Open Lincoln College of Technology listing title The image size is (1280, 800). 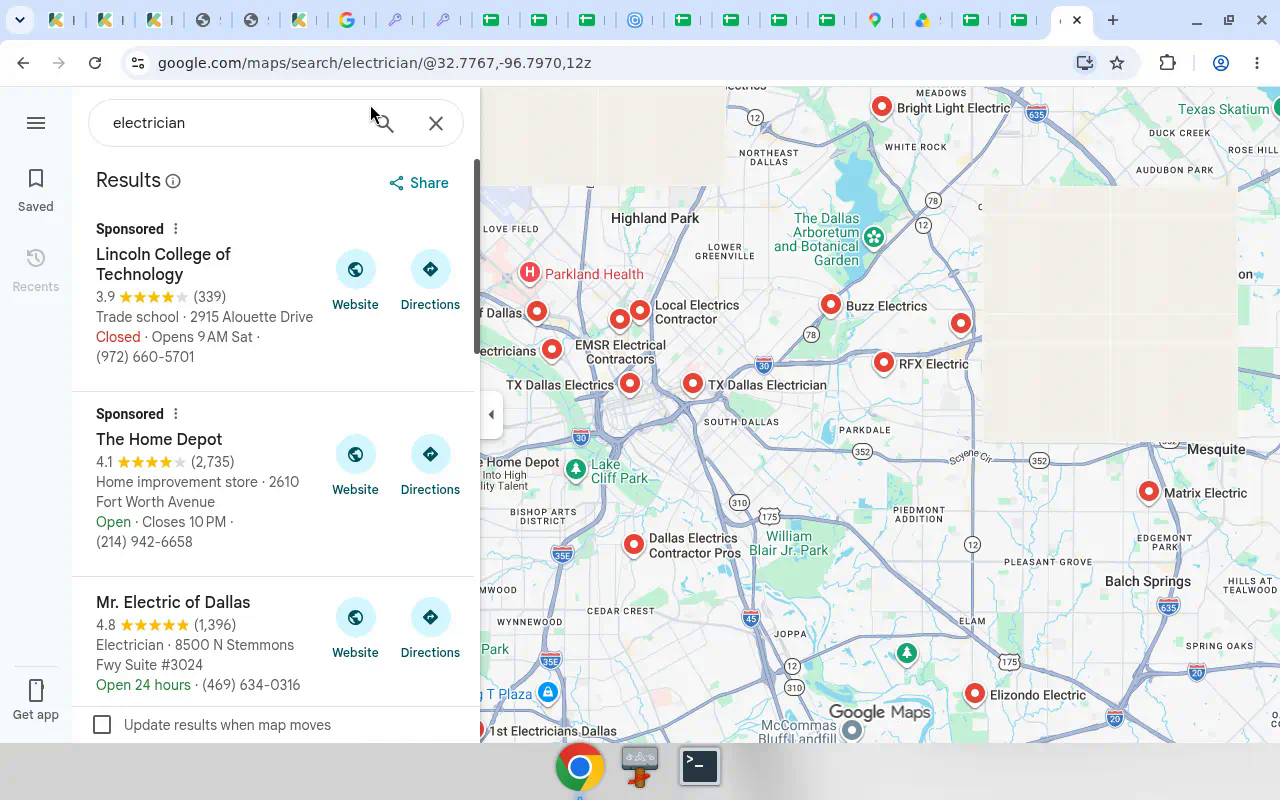click(x=163, y=264)
